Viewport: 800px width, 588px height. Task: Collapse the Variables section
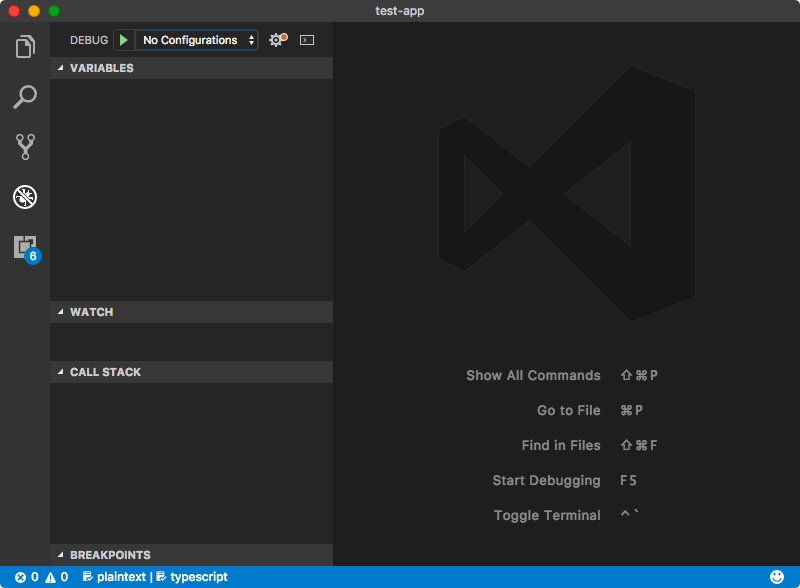click(191, 68)
